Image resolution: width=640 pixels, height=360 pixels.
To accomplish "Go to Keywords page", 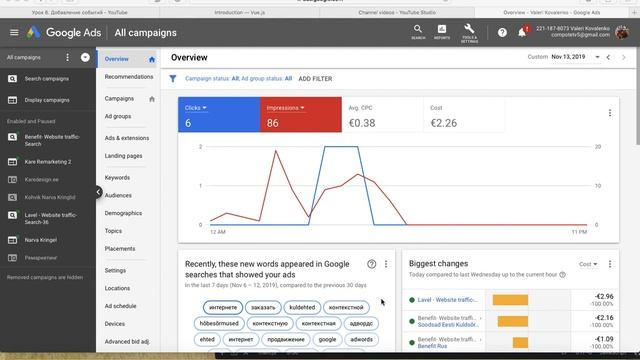I will click(x=117, y=178).
